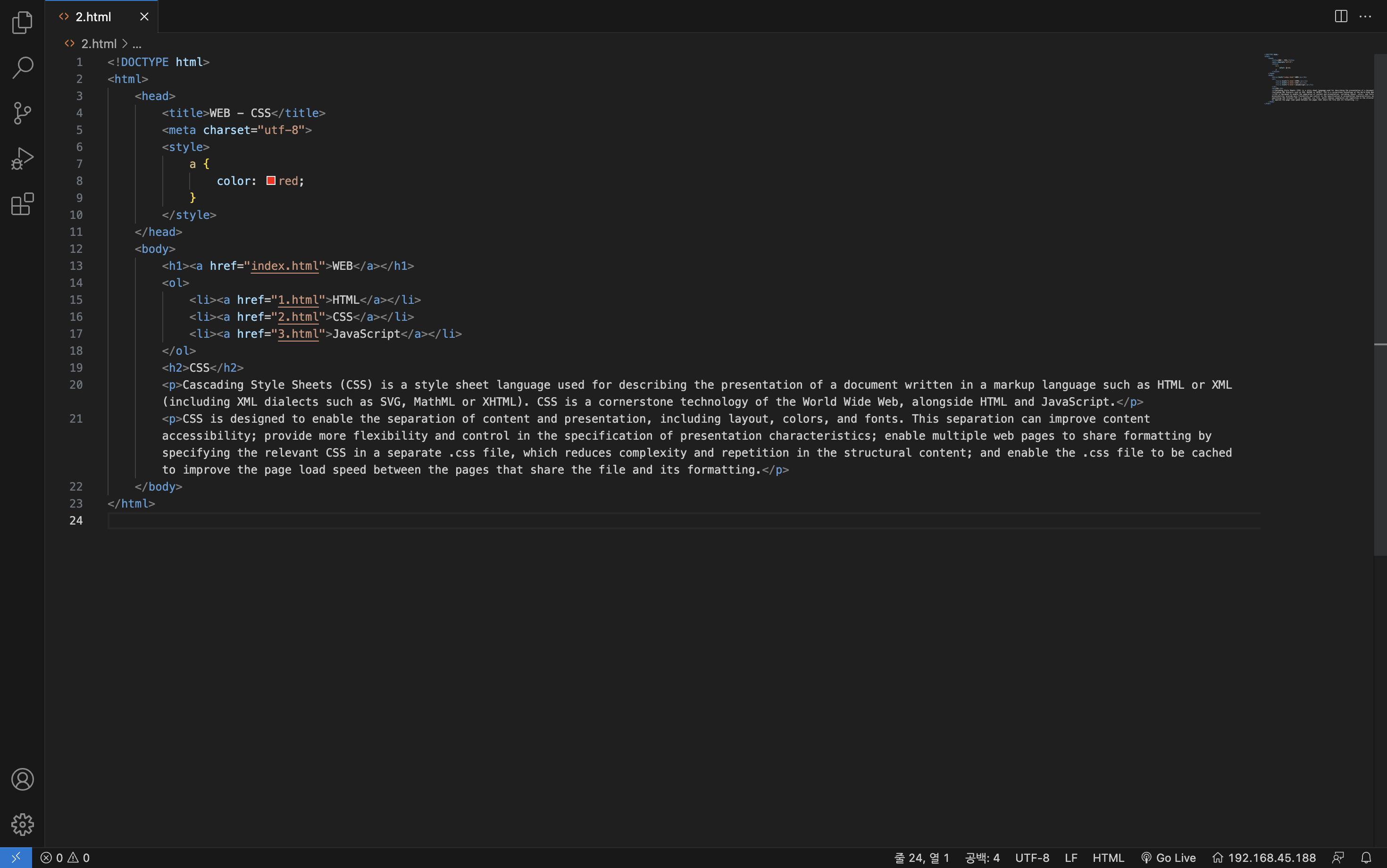Select the 2.html editor tab

coord(93,16)
